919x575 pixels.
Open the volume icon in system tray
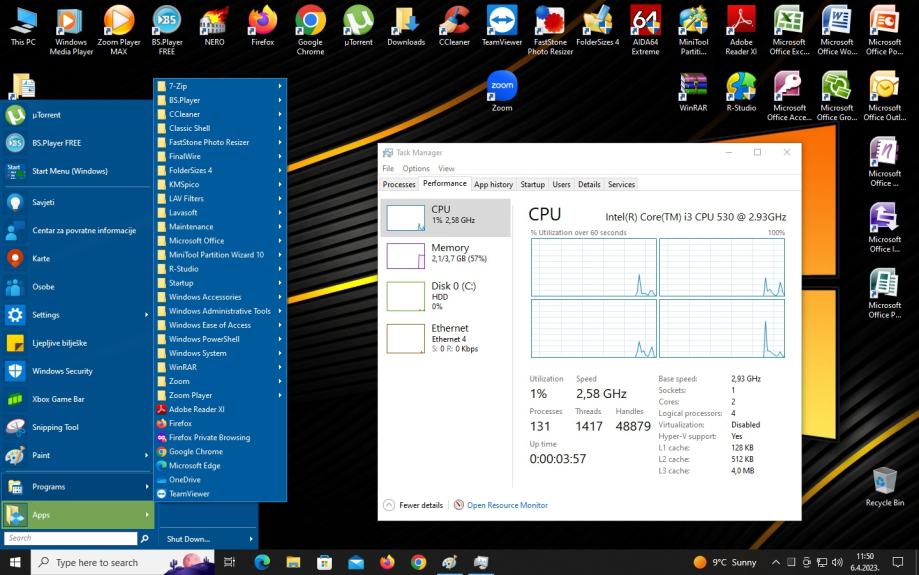[x=838, y=562]
